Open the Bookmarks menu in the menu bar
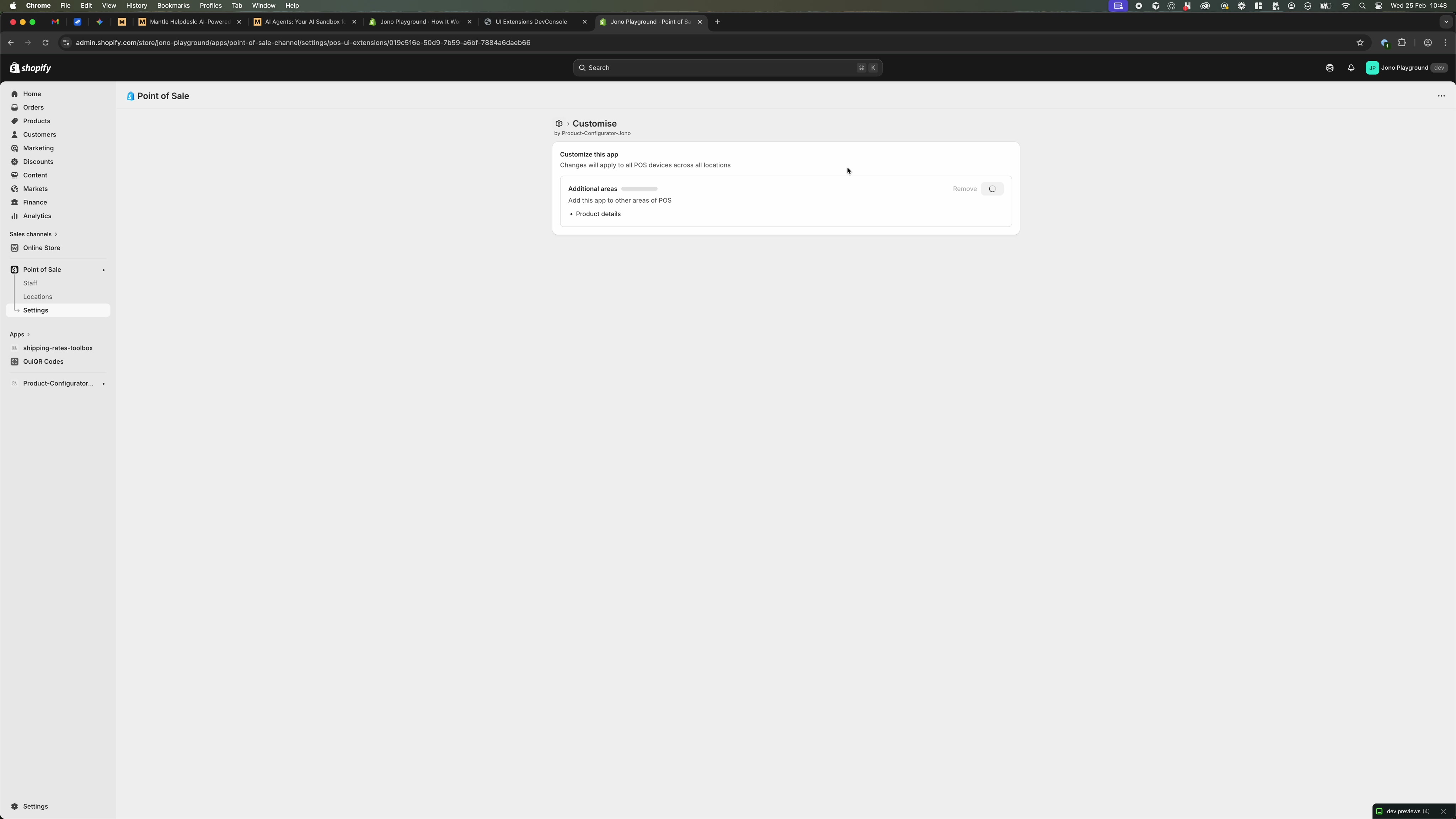 [x=173, y=6]
